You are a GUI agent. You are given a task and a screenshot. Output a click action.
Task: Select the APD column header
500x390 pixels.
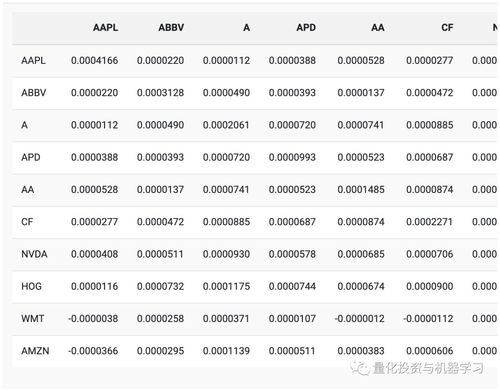pos(306,27)
